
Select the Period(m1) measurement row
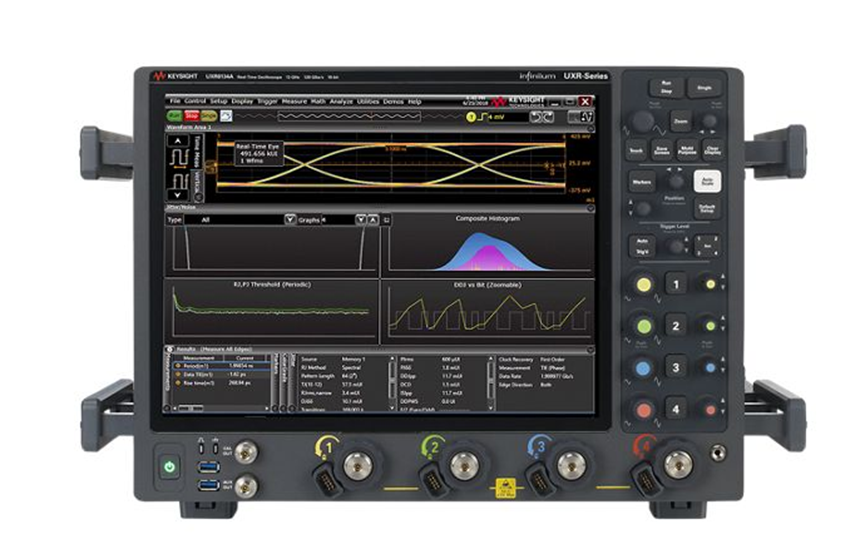[x=222, y=366]
